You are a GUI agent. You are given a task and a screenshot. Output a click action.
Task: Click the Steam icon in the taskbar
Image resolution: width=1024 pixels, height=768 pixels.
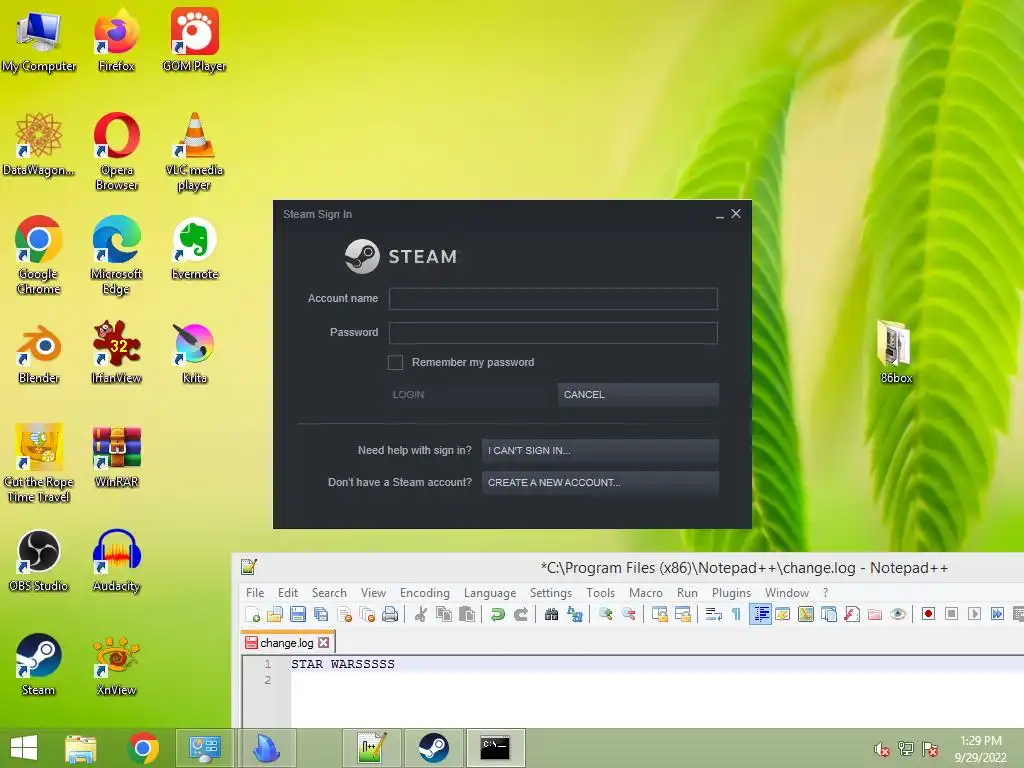point(434,748)
